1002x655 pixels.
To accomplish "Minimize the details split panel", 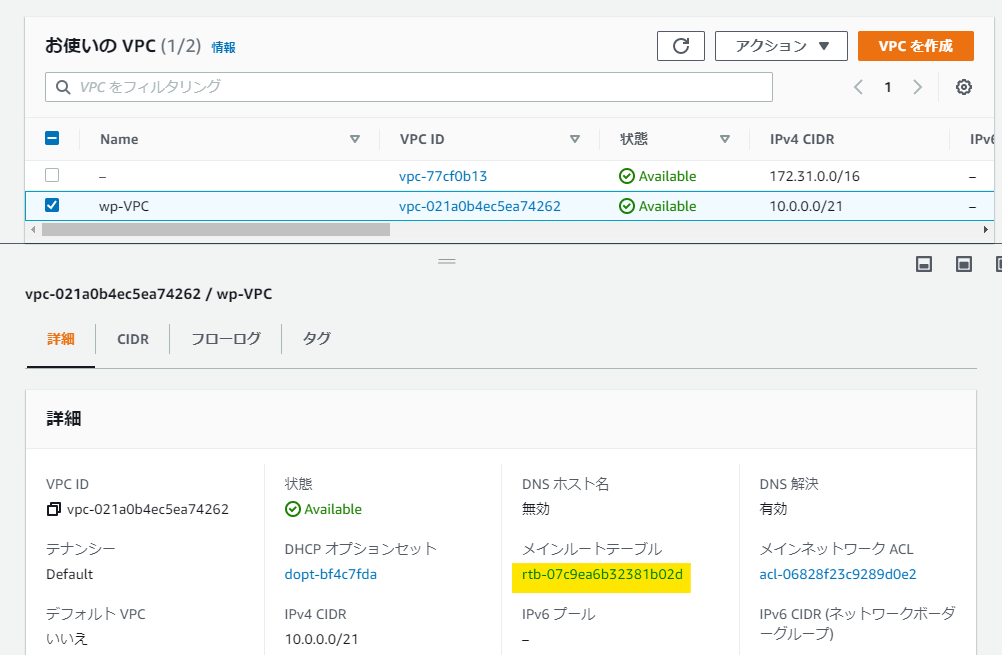I will (924, 264).
